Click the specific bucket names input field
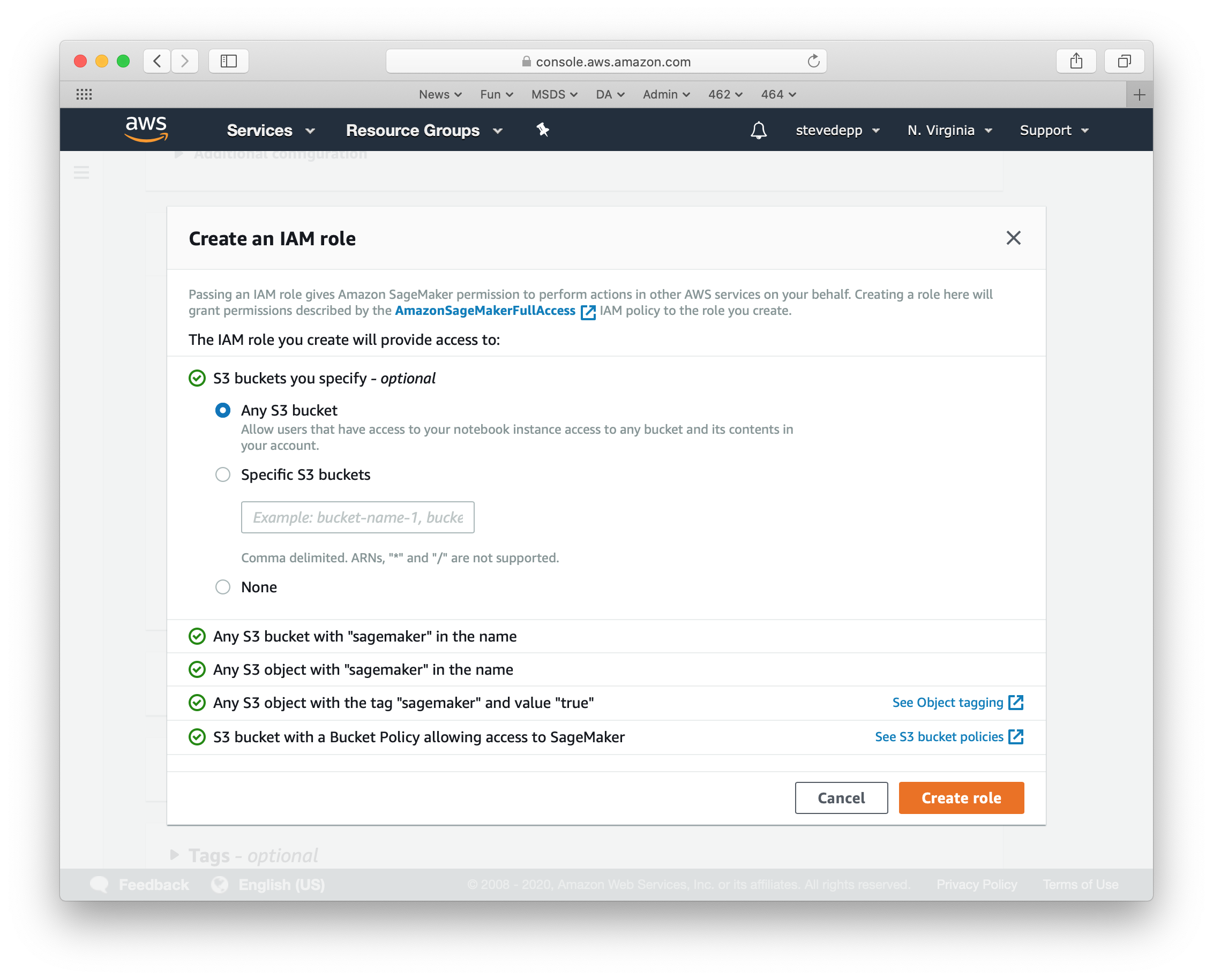This screenshot has width=1213, height=980. pos(357,517)
